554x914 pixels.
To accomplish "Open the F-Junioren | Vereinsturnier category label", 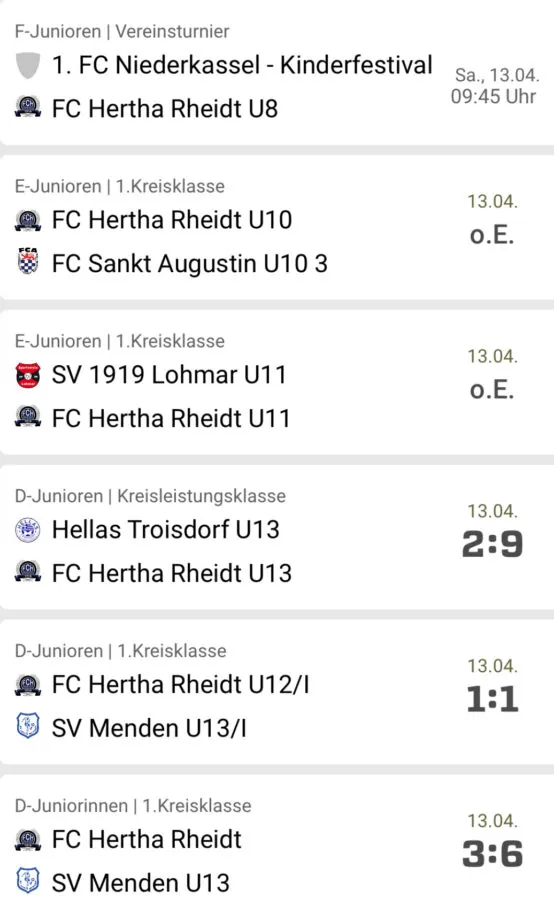I will (122, 31).
